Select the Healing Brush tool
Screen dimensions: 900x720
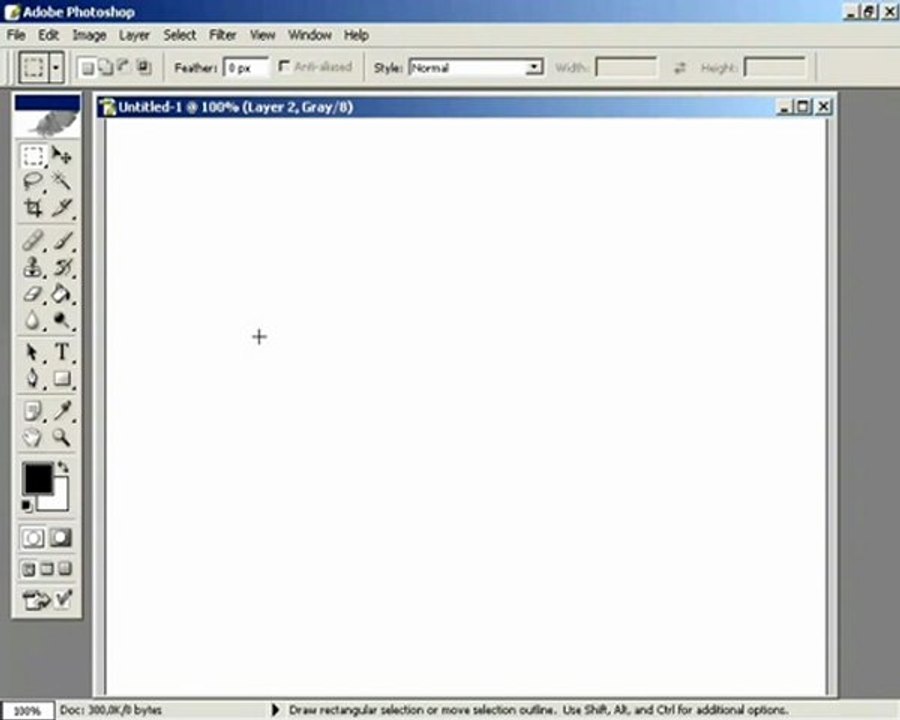pos(33,241)
